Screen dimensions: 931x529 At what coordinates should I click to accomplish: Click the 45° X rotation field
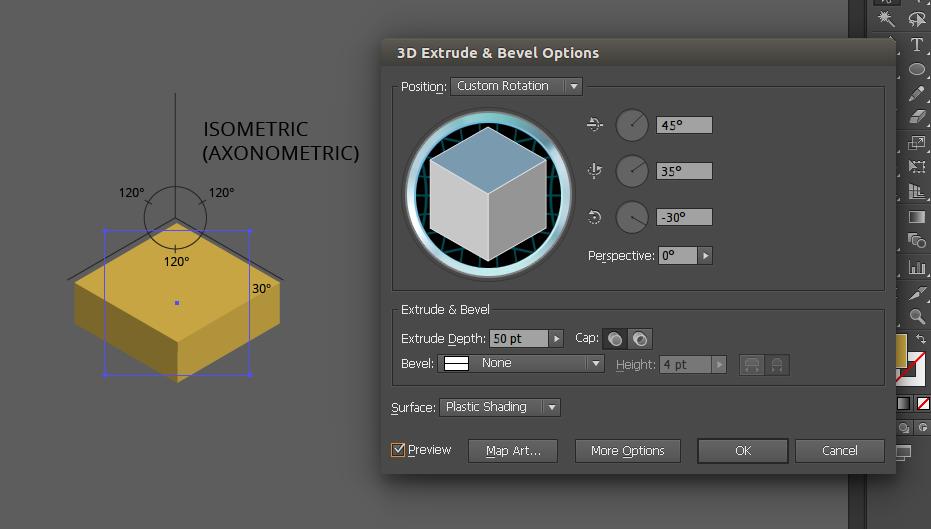coord(684,125)
